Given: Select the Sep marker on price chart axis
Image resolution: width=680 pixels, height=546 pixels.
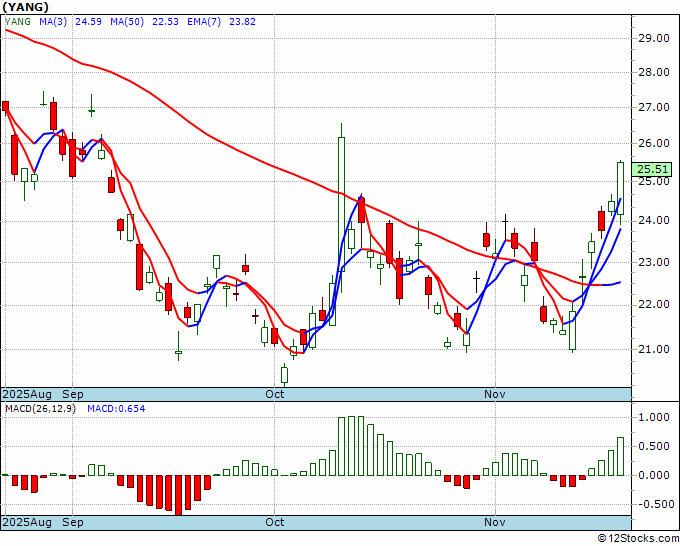Looking at the screenshot, I should point(73,394).
